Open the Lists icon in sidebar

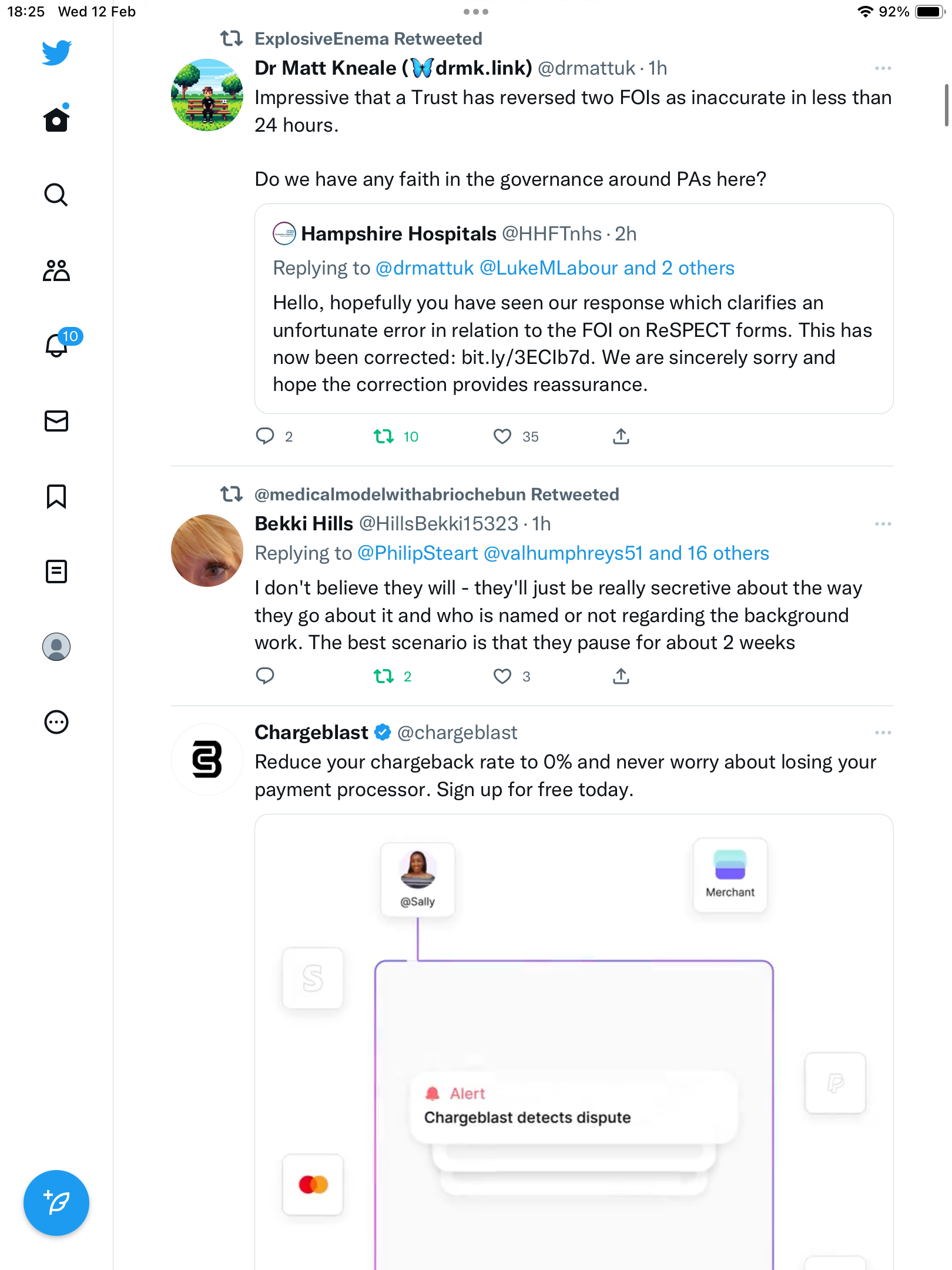(x=56, y=571)
